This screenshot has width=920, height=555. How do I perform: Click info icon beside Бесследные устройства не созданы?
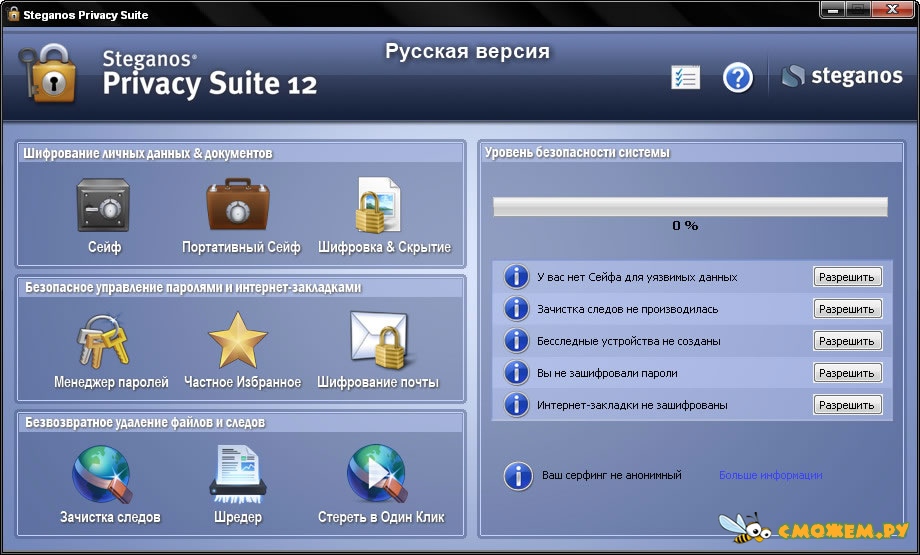click(x=516, y=340)
